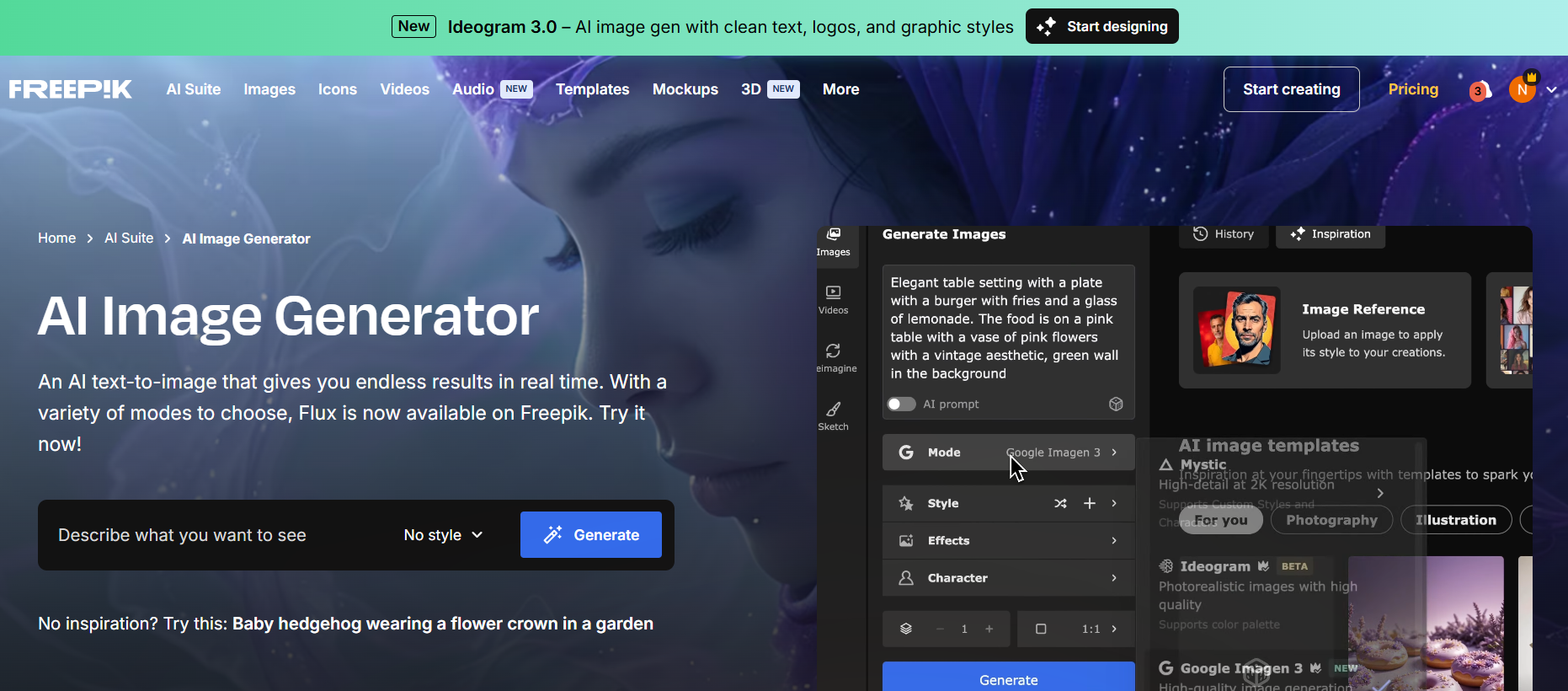Screen dimensions: 1568x691
Task: Select the Photography template tab
Action: [x=1331, y=520]
